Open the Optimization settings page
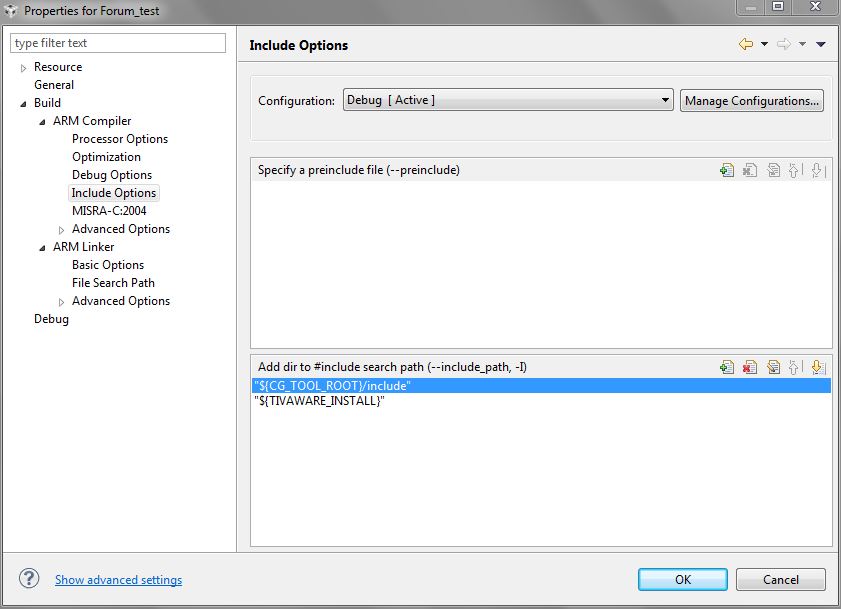Viewport: 841px width, 609px height. 106,157
